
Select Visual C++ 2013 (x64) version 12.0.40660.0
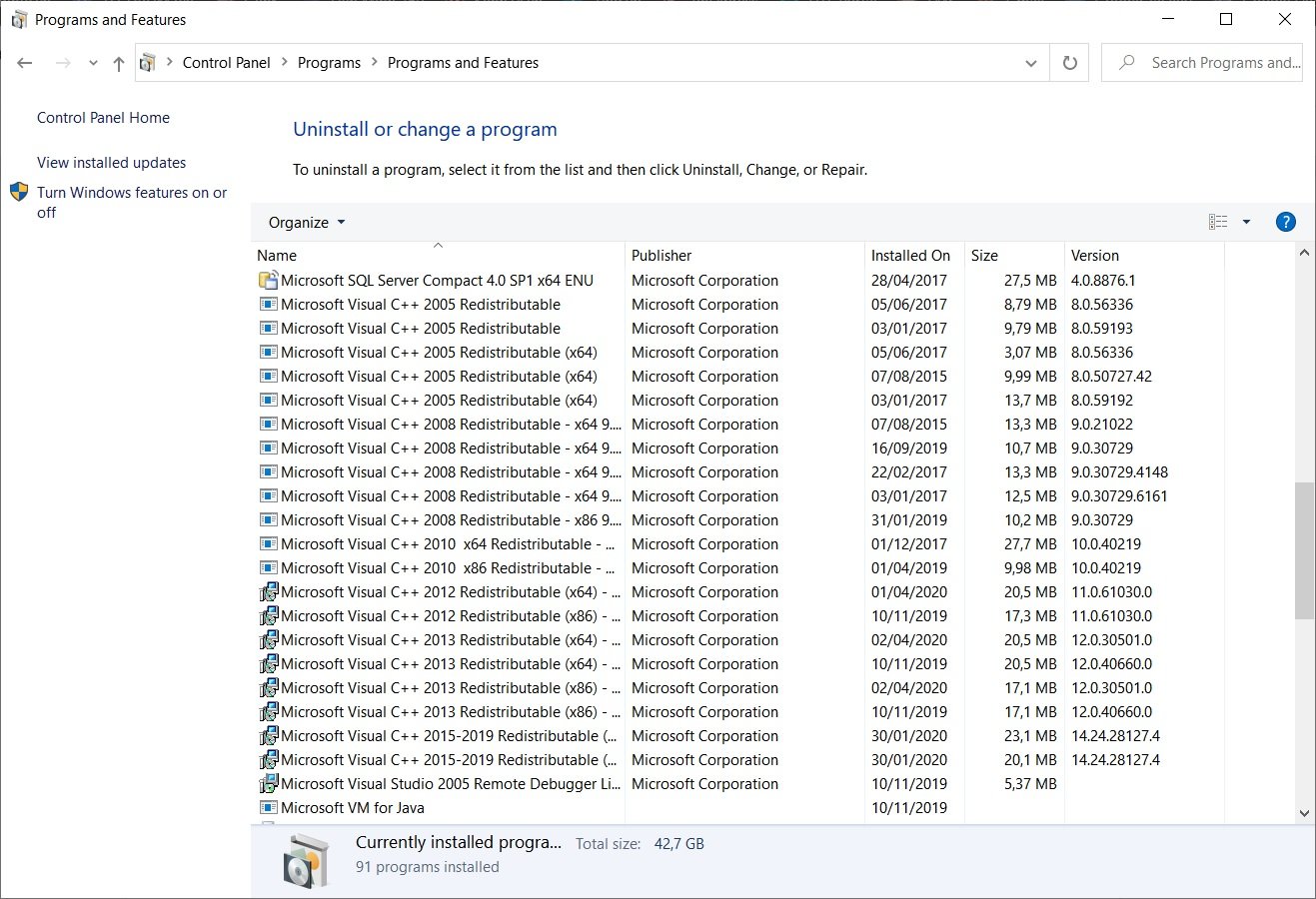[737, 664]
